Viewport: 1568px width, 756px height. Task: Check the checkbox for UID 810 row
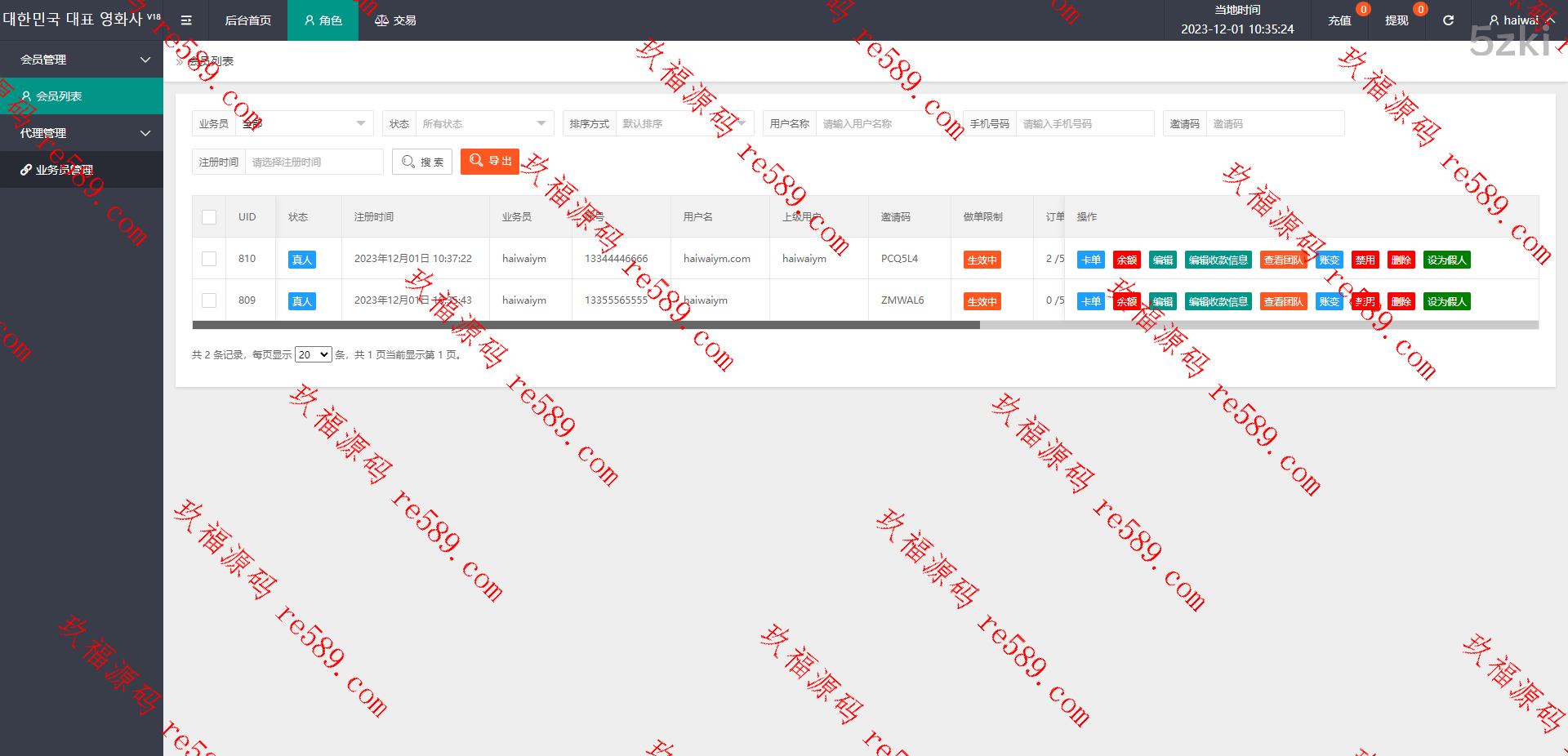point(209,259)
